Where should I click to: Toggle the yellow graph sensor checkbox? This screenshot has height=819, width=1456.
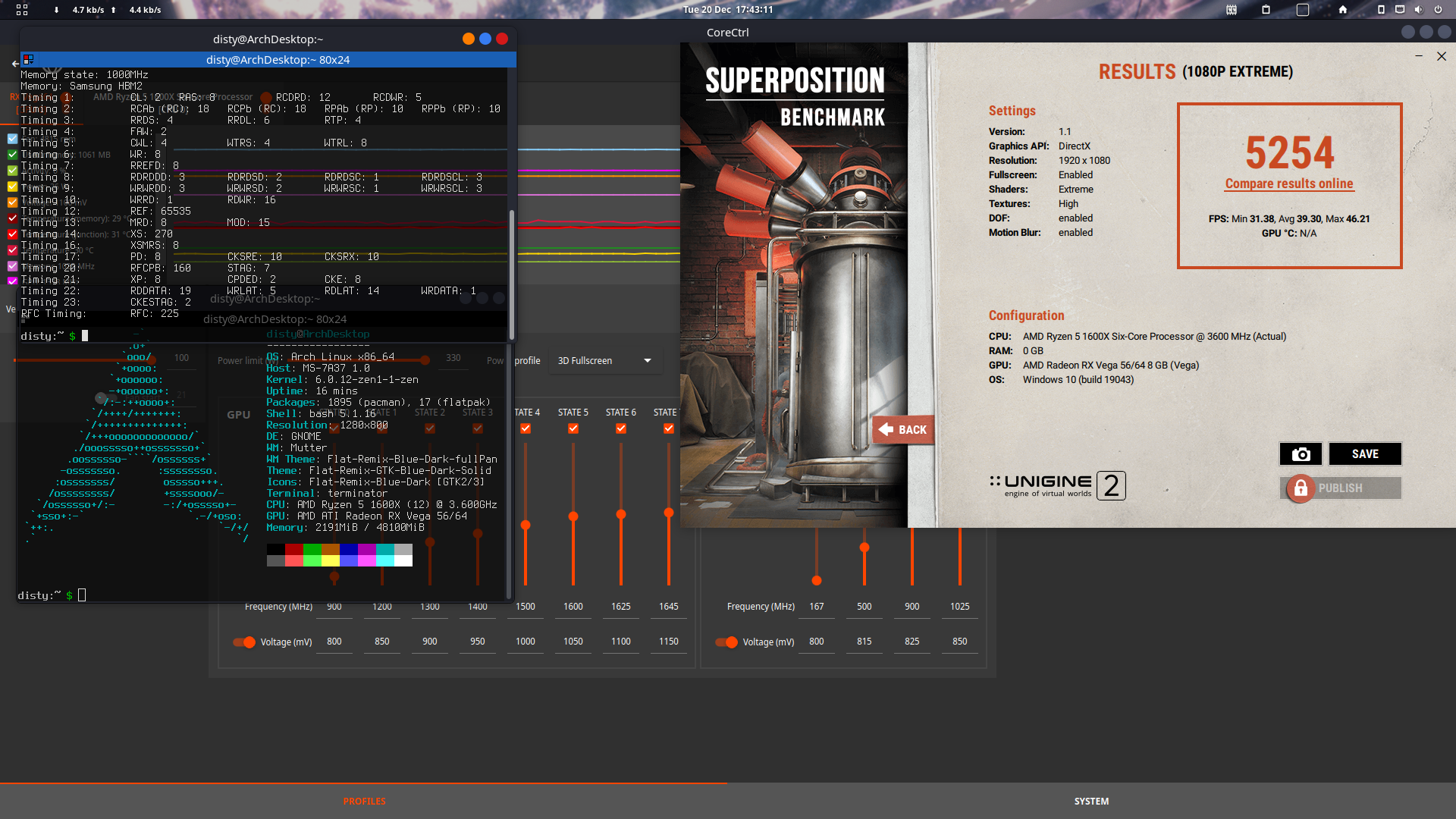[12, 187]
